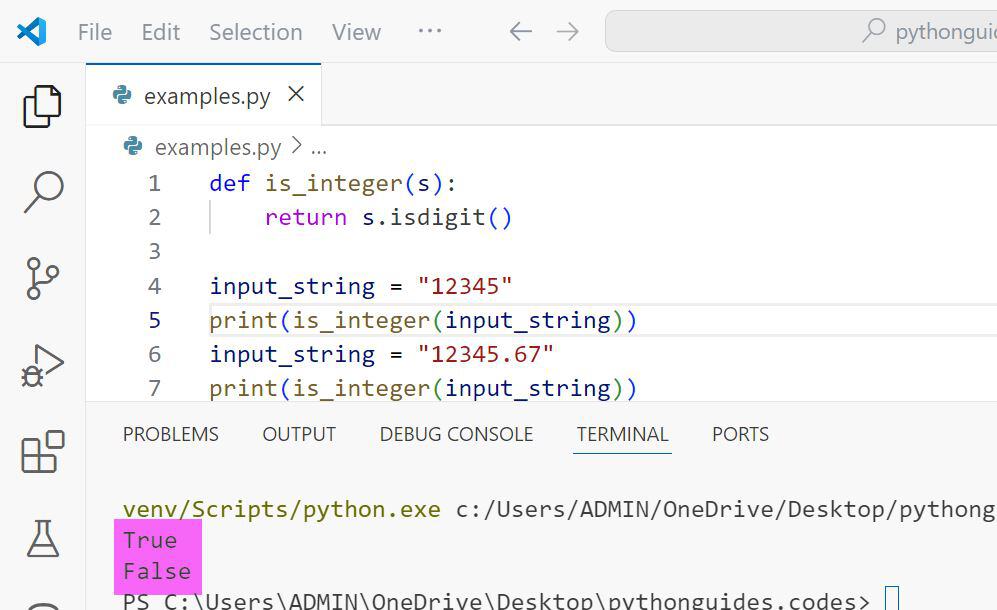Close the examples.py editor tab
Image resolution: width=997 pixels, height=610 pixels.
pos(295,95)
